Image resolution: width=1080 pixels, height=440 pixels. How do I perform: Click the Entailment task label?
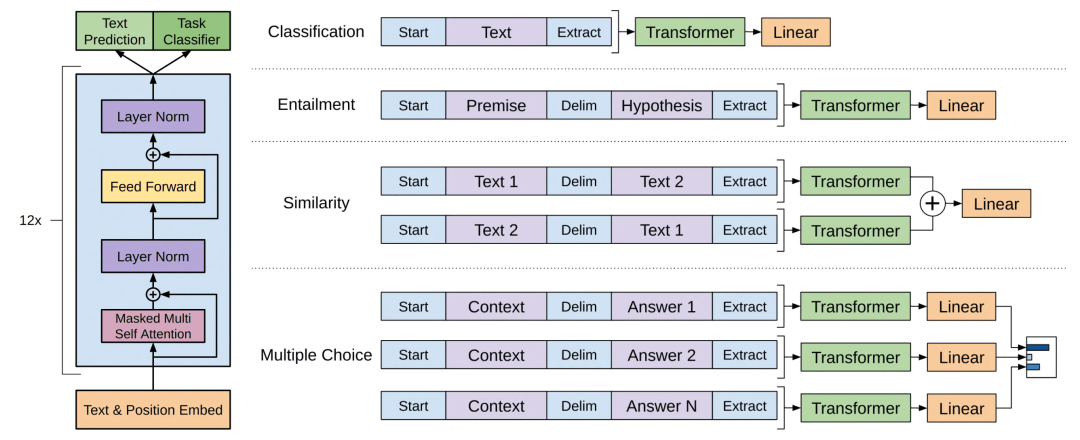tap(316, 105)
